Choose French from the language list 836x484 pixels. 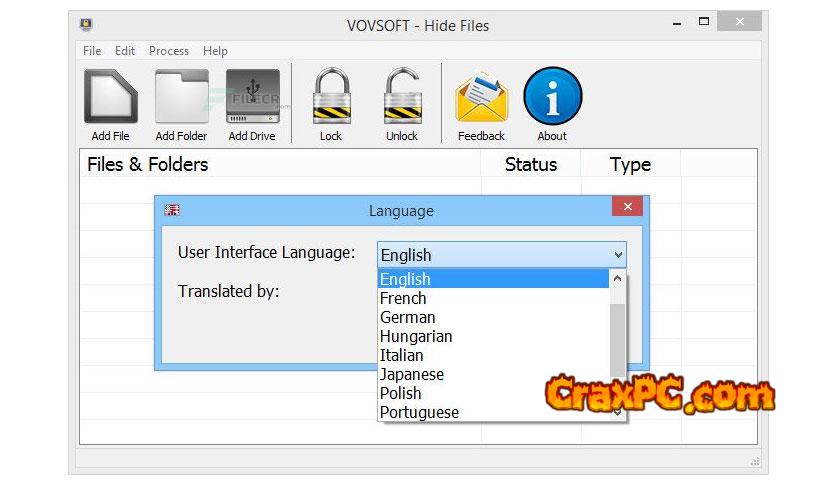493,298
